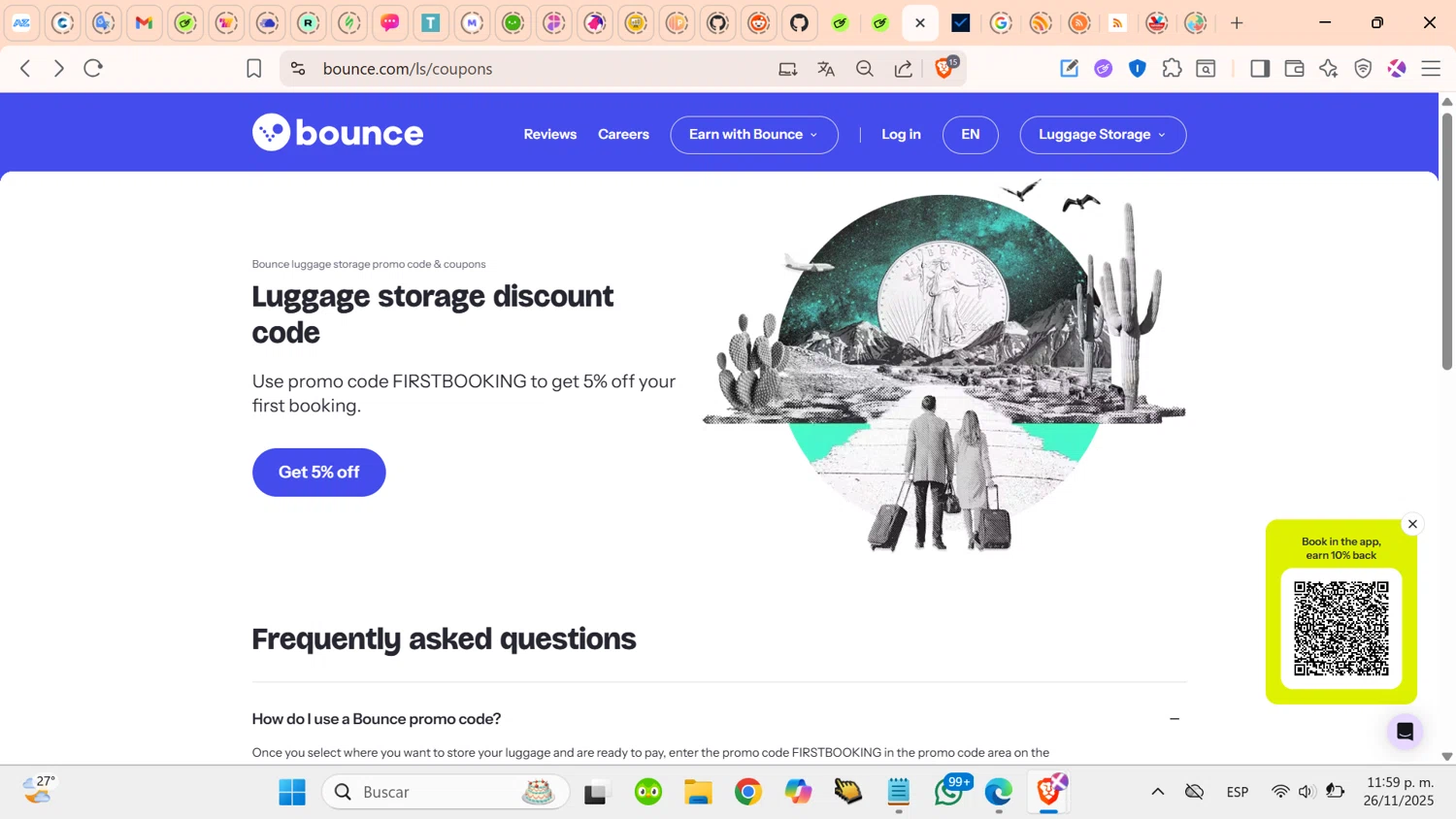The image size is (1456, 819).
Task: Open the clock showing 11:59 p. m.
Action: 1399,791
